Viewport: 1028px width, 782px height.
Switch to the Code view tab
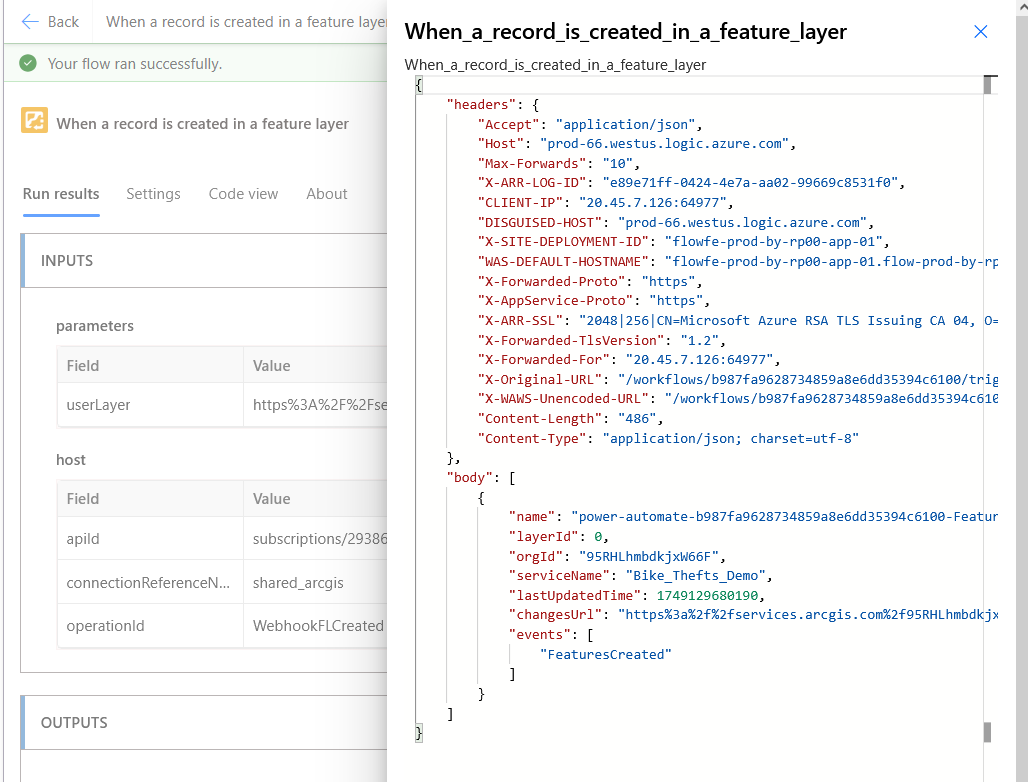coord(243,194)
